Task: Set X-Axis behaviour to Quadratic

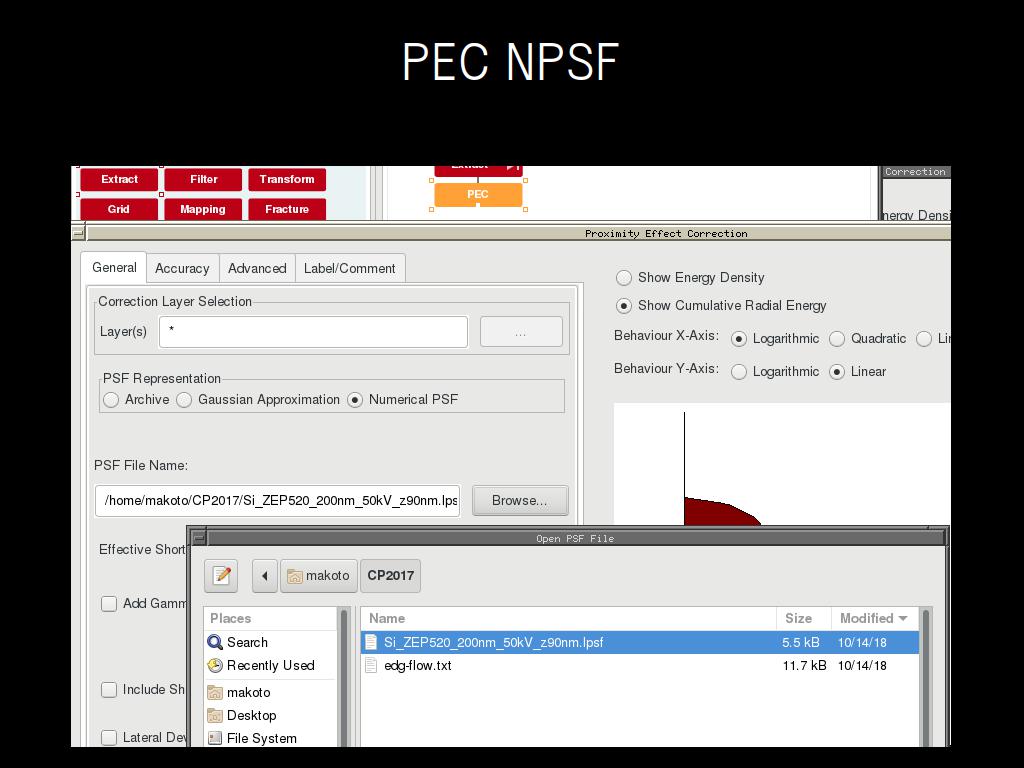Action: (x=837, y=339)
